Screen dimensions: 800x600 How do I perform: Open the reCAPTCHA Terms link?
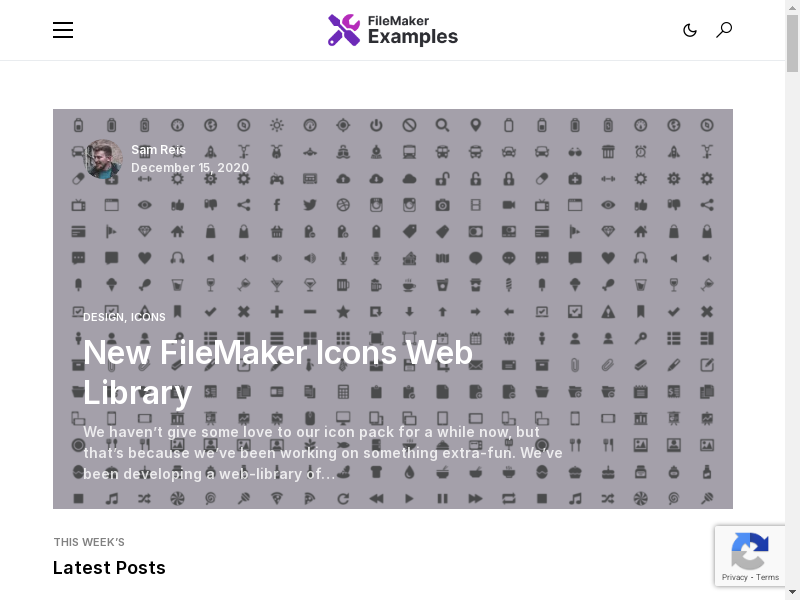tap(768, 577)
